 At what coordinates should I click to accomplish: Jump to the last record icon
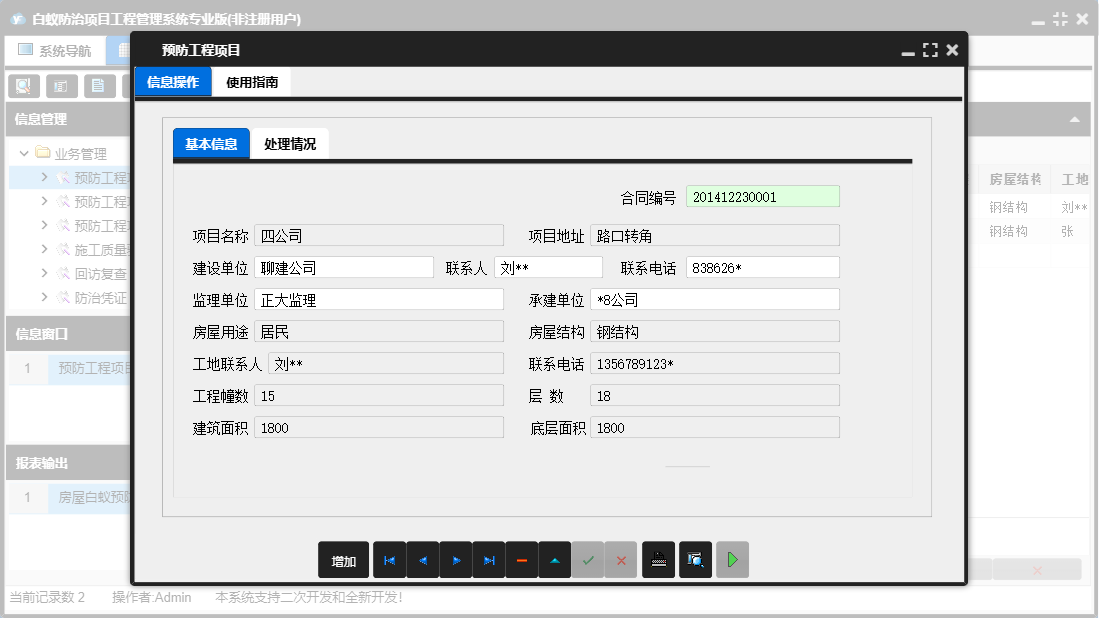(488, 560)
